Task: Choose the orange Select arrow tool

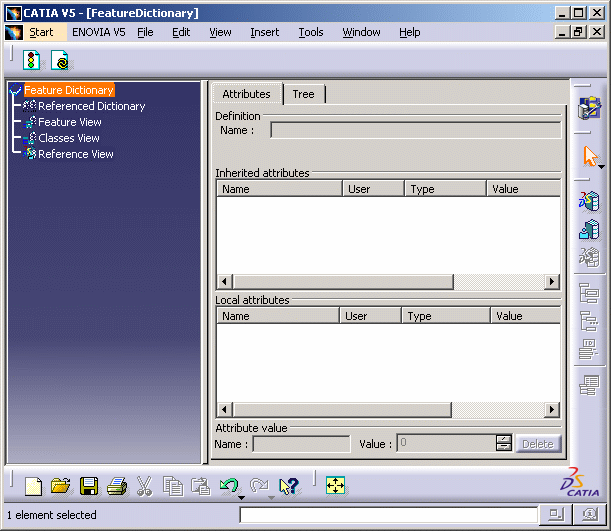Action: (590, 156)
